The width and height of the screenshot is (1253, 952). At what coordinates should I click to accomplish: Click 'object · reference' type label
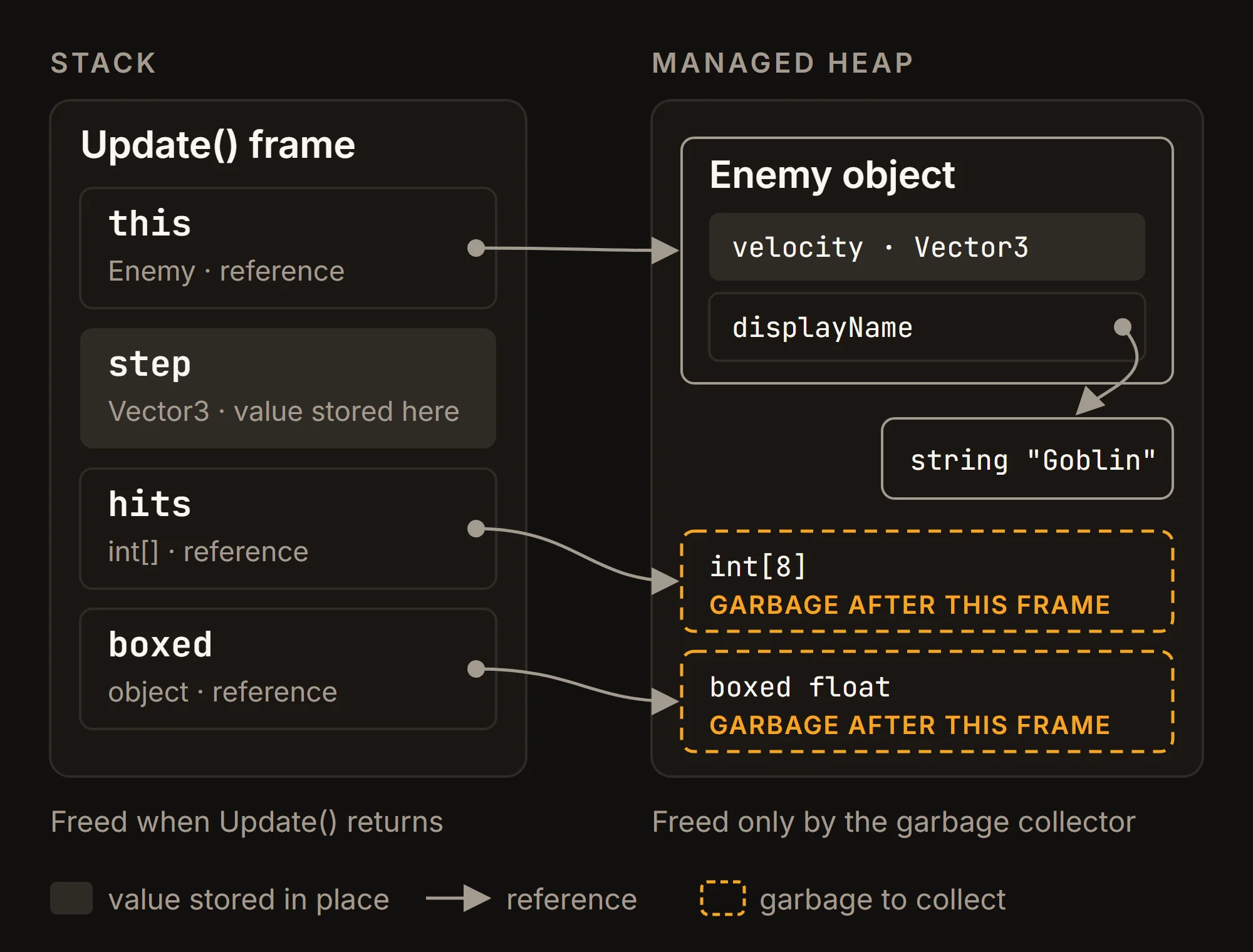coord(222,693)
